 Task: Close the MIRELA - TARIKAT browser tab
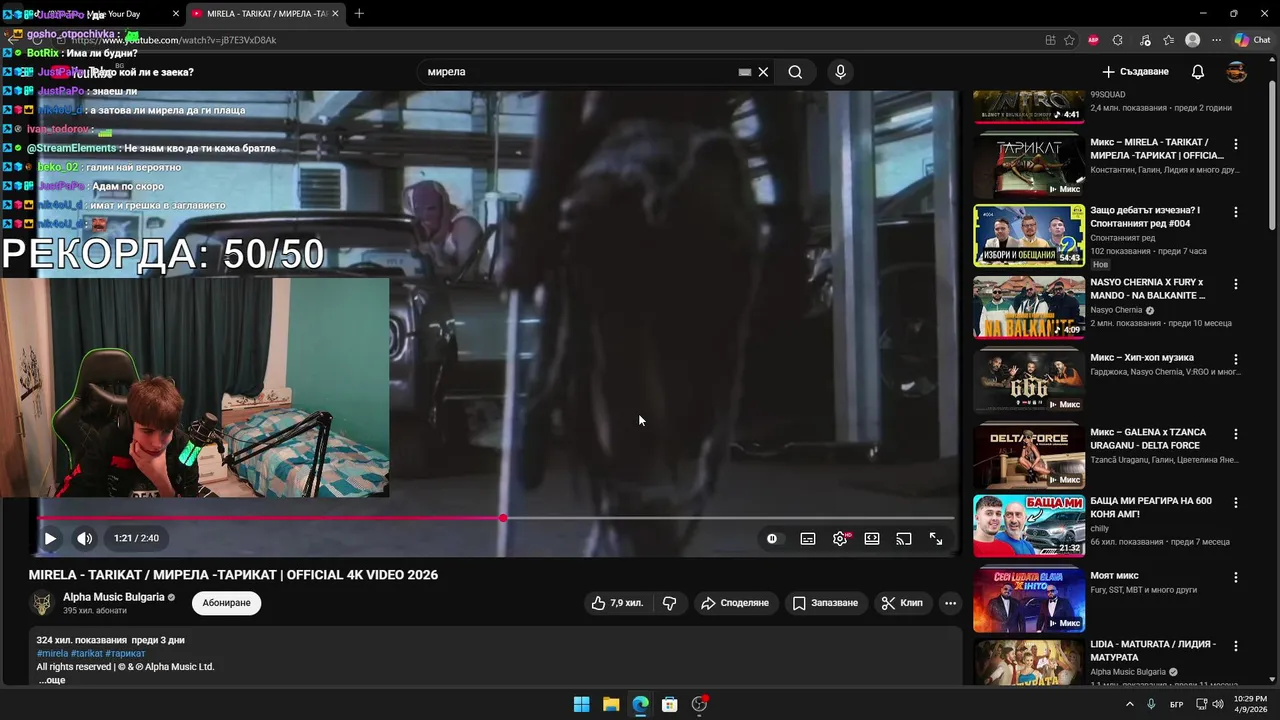point(335,14)
